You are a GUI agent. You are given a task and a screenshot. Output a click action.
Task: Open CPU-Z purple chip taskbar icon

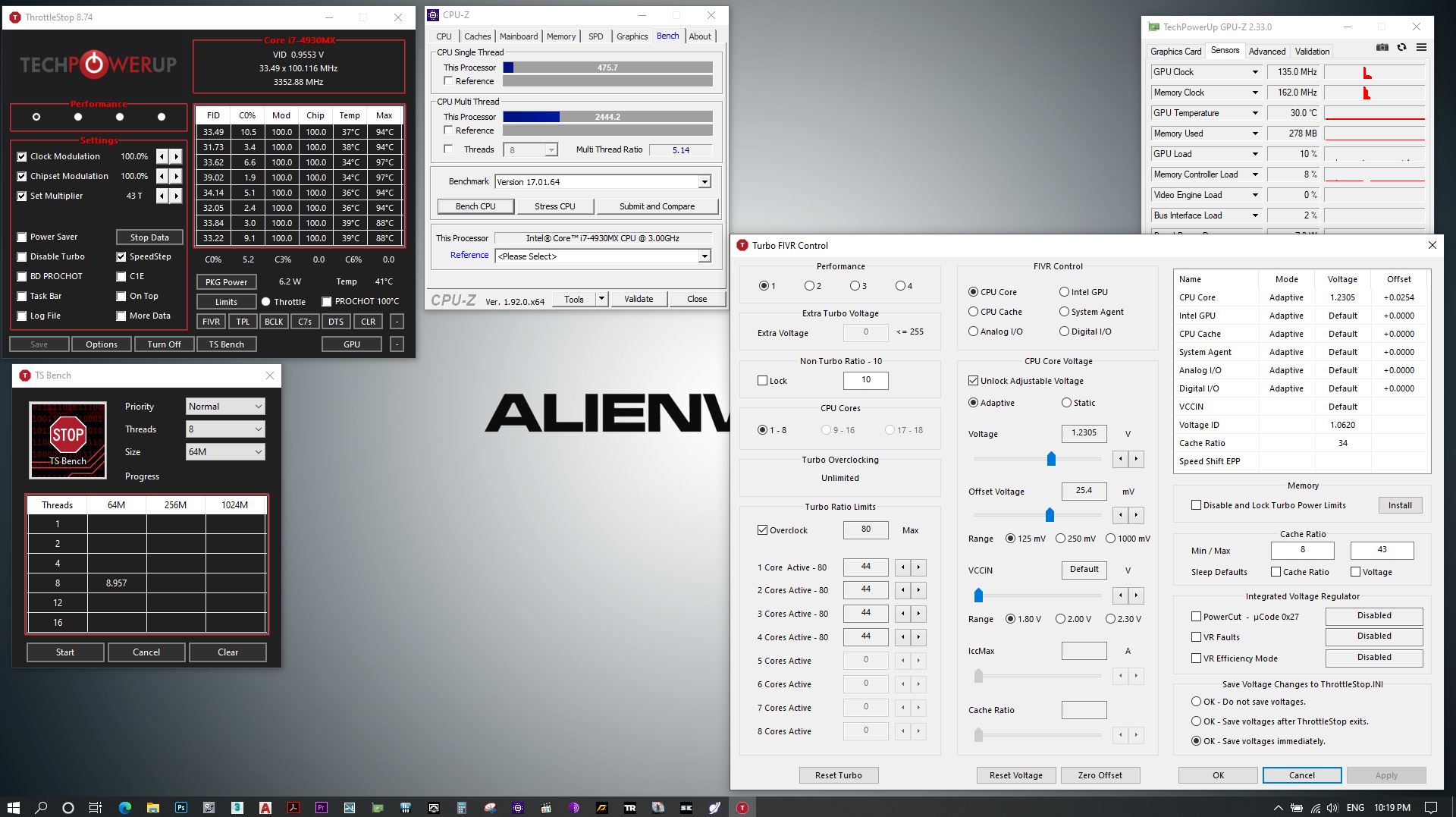[518, 807]
